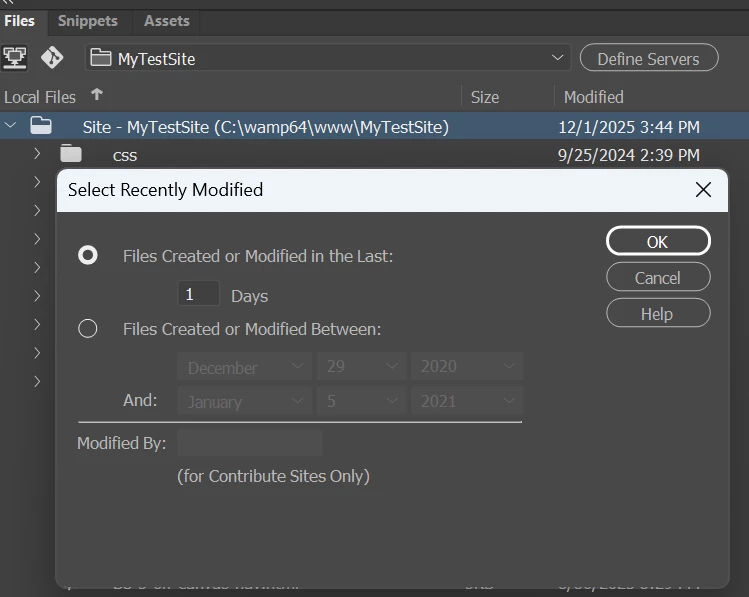
Task: Click the Select Recently Modified title text
Action: point(165,190)
